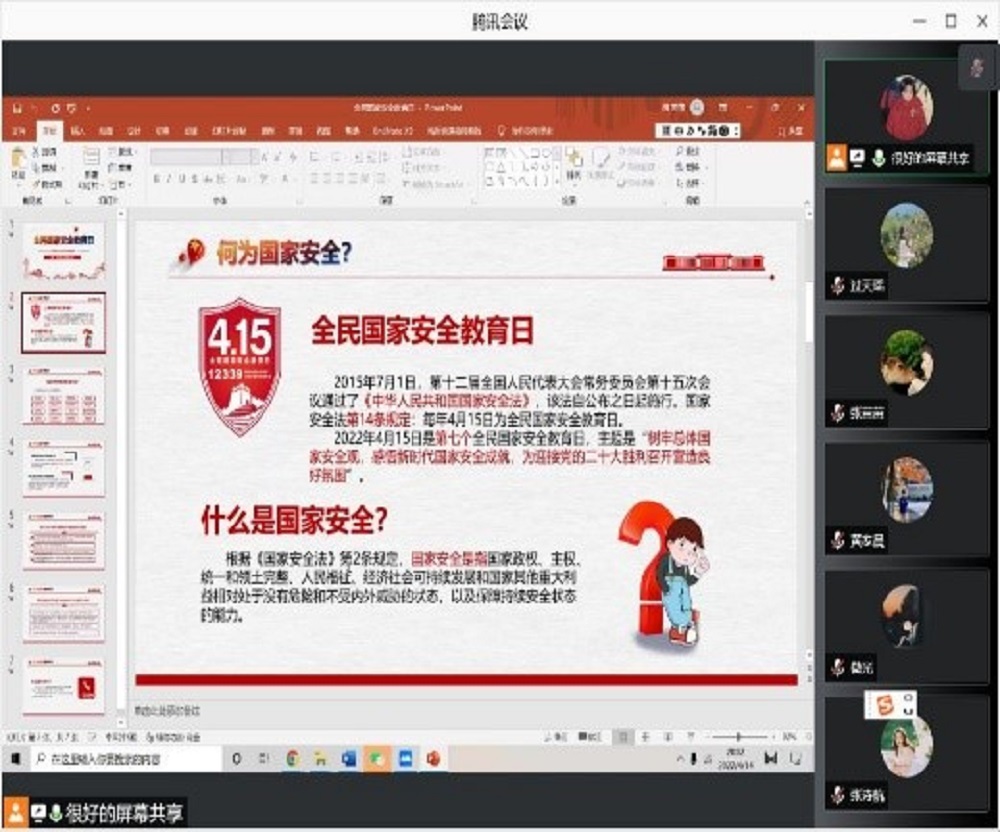The height and width of the screenshot is (832, 1000).
Task: Click the Windows Start button
Action: click(x=16, y=759)
